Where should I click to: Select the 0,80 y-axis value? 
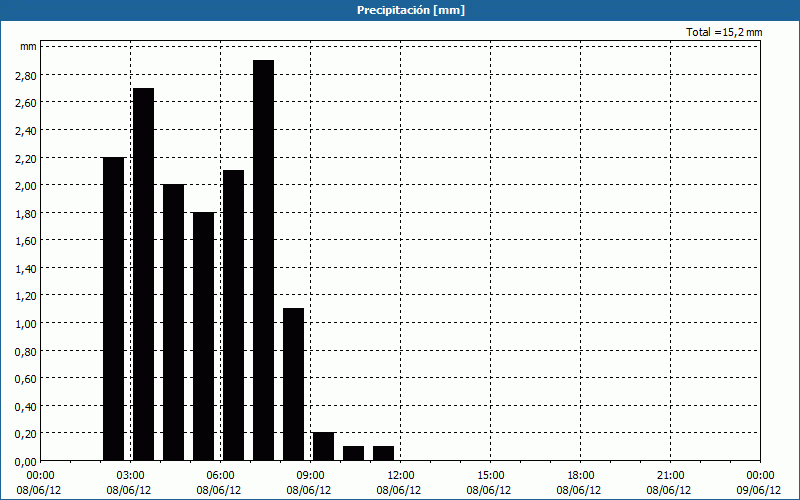(26, 352)
